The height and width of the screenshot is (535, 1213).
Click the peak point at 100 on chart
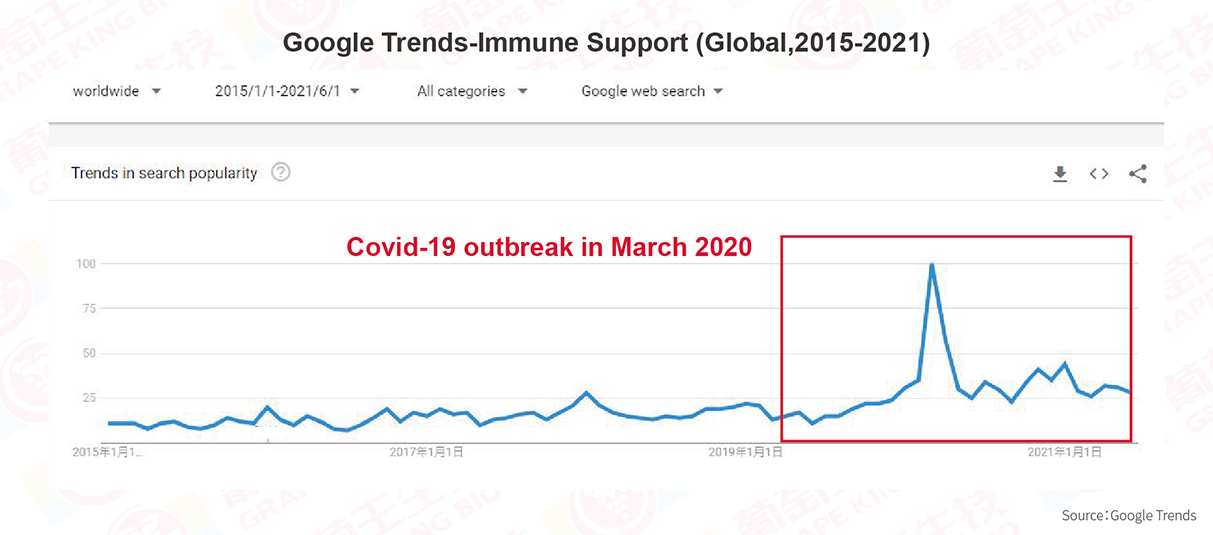click(932, 265)
